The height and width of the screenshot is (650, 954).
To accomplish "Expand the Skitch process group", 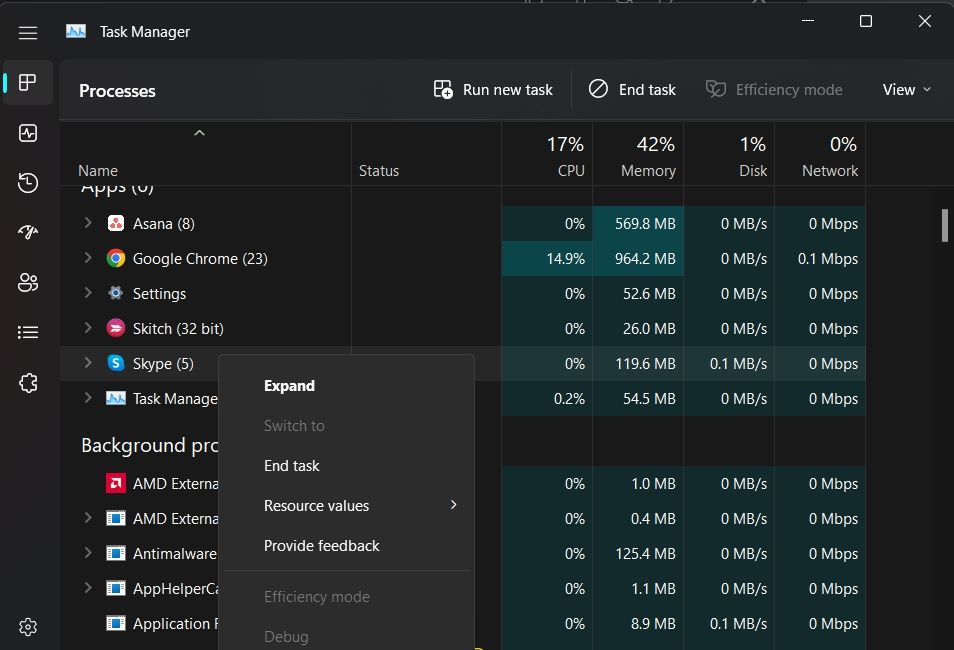I will click(88, 328).
